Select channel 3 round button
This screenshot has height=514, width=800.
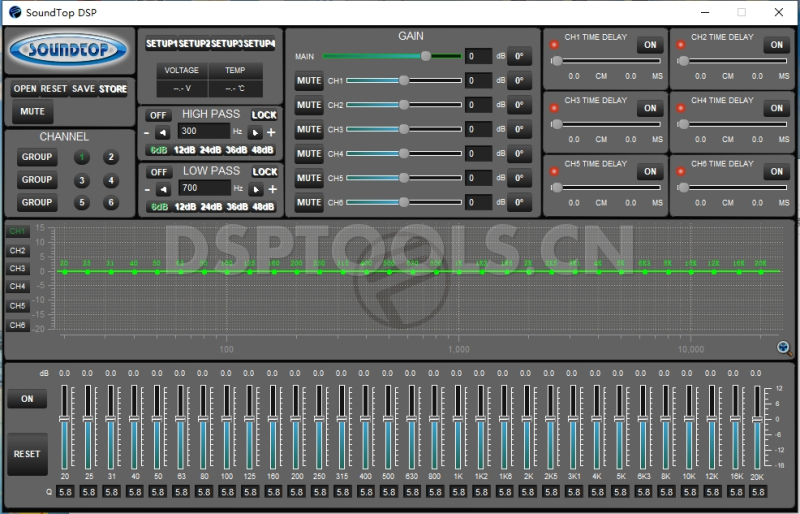point(82,180)
